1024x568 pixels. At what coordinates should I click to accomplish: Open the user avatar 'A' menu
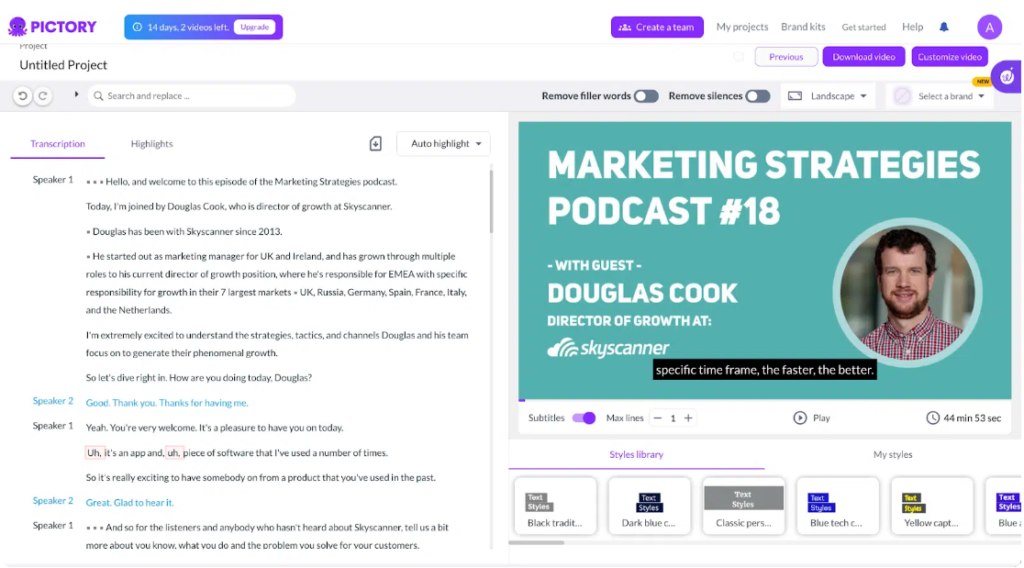pyautogui.click(x=989, y=27)
